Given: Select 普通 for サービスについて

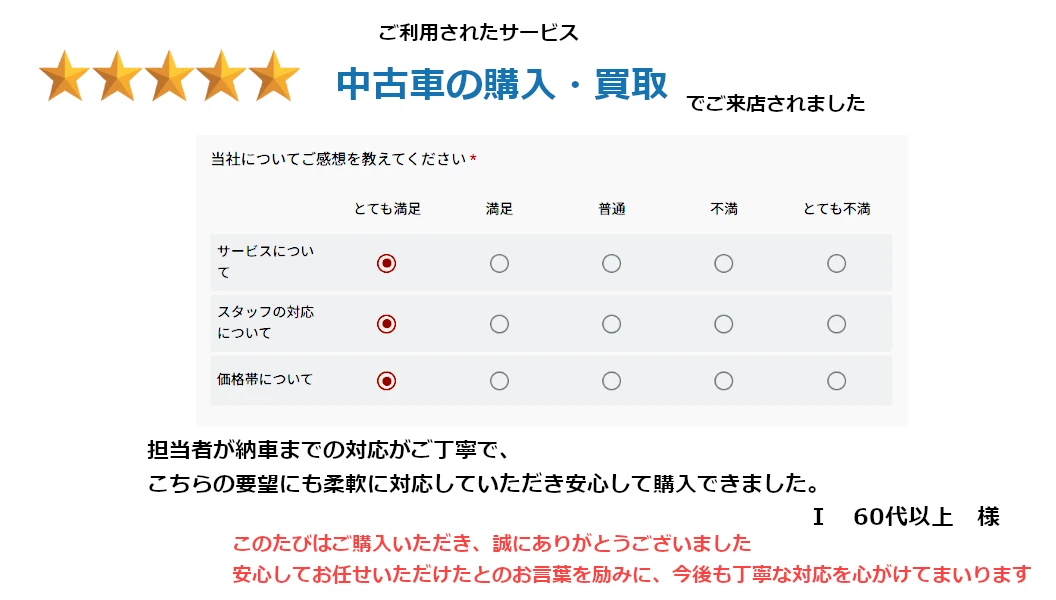Looking at the screenshot, I should pos(611,263).
